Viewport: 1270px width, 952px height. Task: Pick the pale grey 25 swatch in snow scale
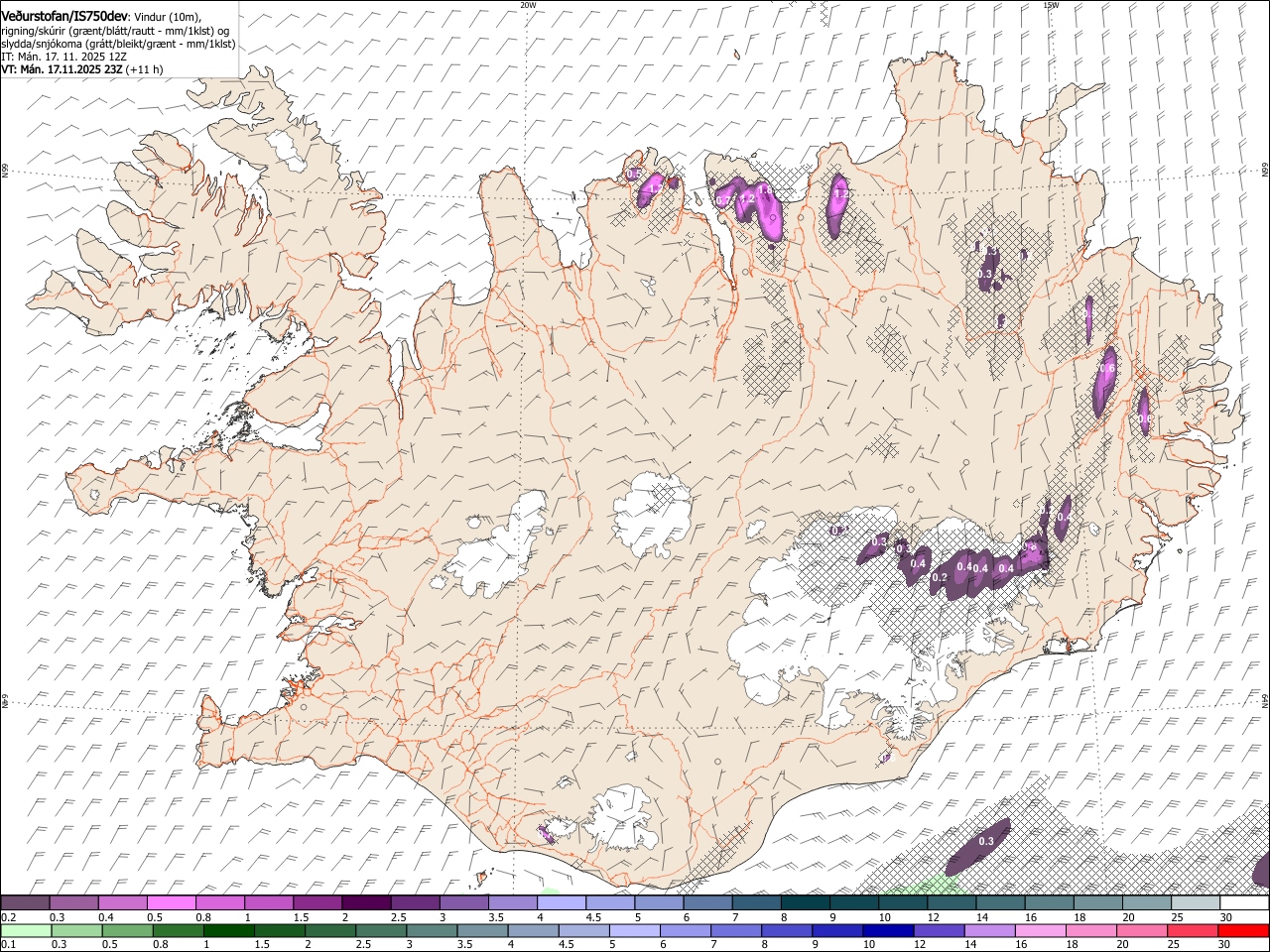[1196, 903]
